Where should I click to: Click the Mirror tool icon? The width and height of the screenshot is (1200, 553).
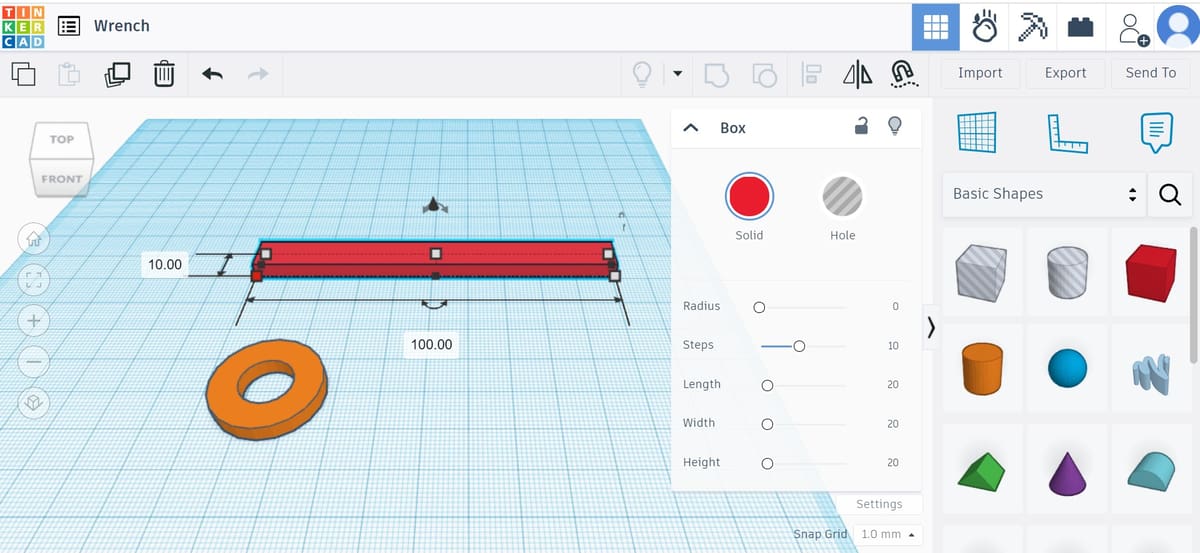point(857,74)
